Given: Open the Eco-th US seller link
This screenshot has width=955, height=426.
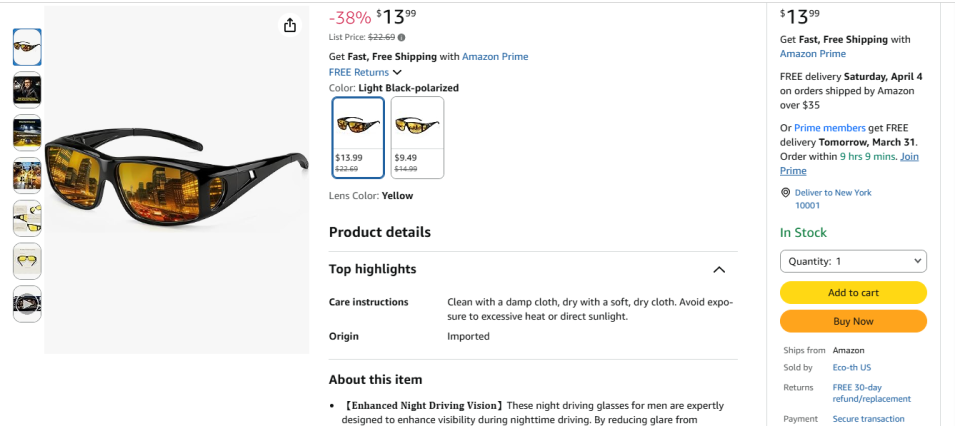Looking at the screenshot, I should (x=852, y=367).
